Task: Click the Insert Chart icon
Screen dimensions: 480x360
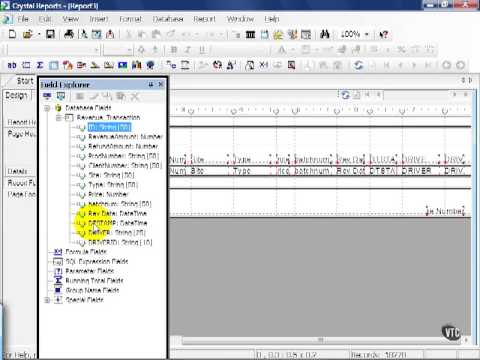Action: point(136,65)
